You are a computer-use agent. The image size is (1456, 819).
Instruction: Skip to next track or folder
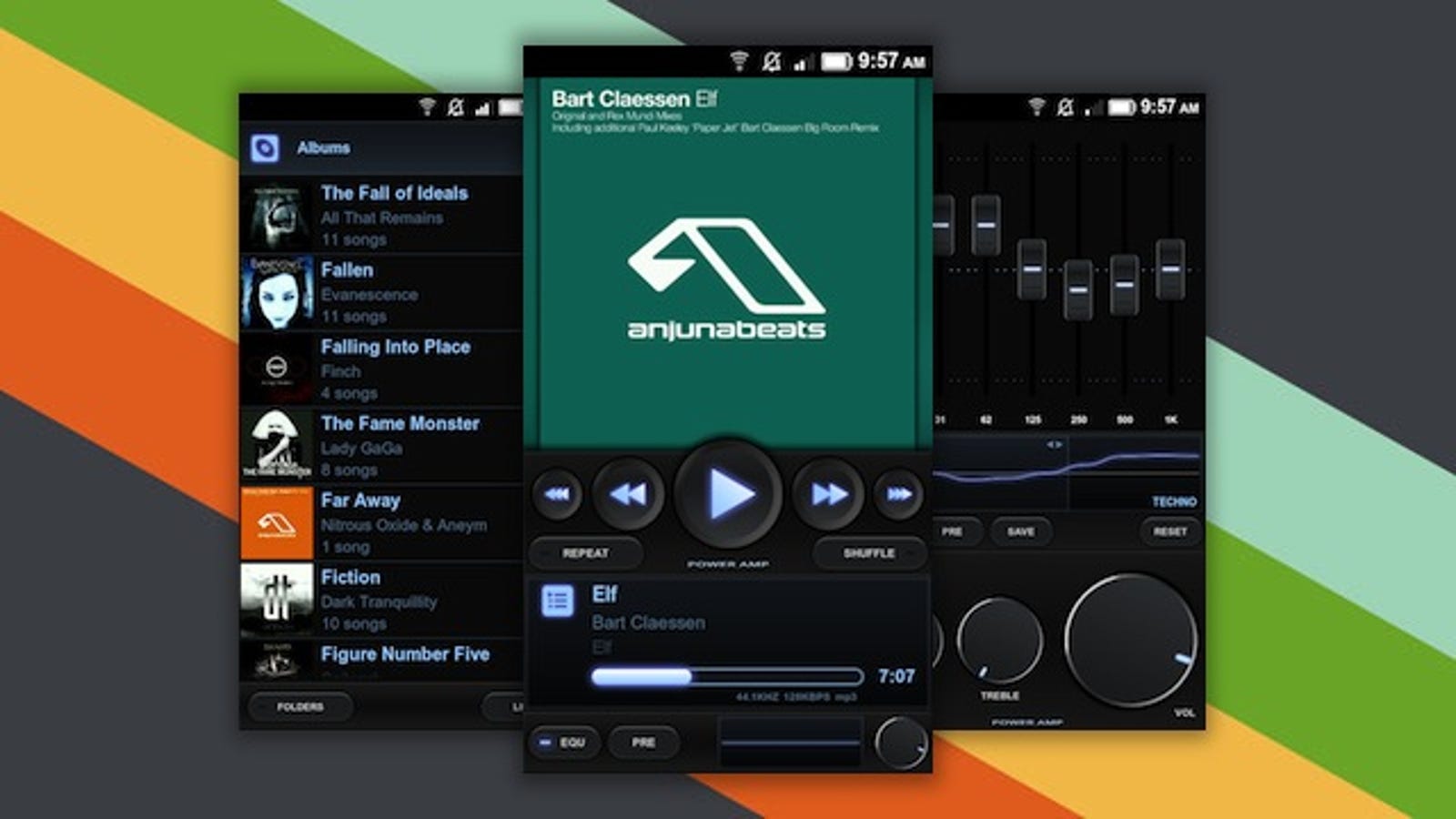point(898,494)
